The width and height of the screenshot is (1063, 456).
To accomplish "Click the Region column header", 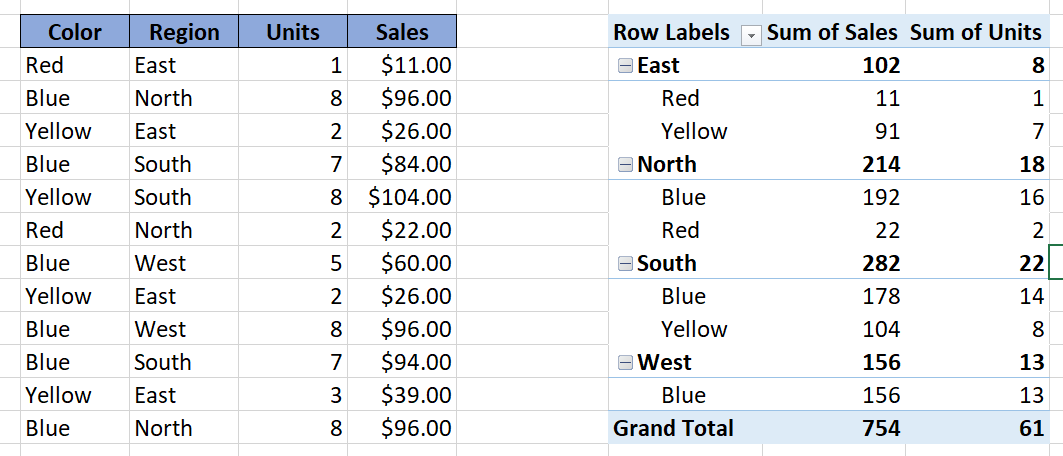I will tap(184, 33).
